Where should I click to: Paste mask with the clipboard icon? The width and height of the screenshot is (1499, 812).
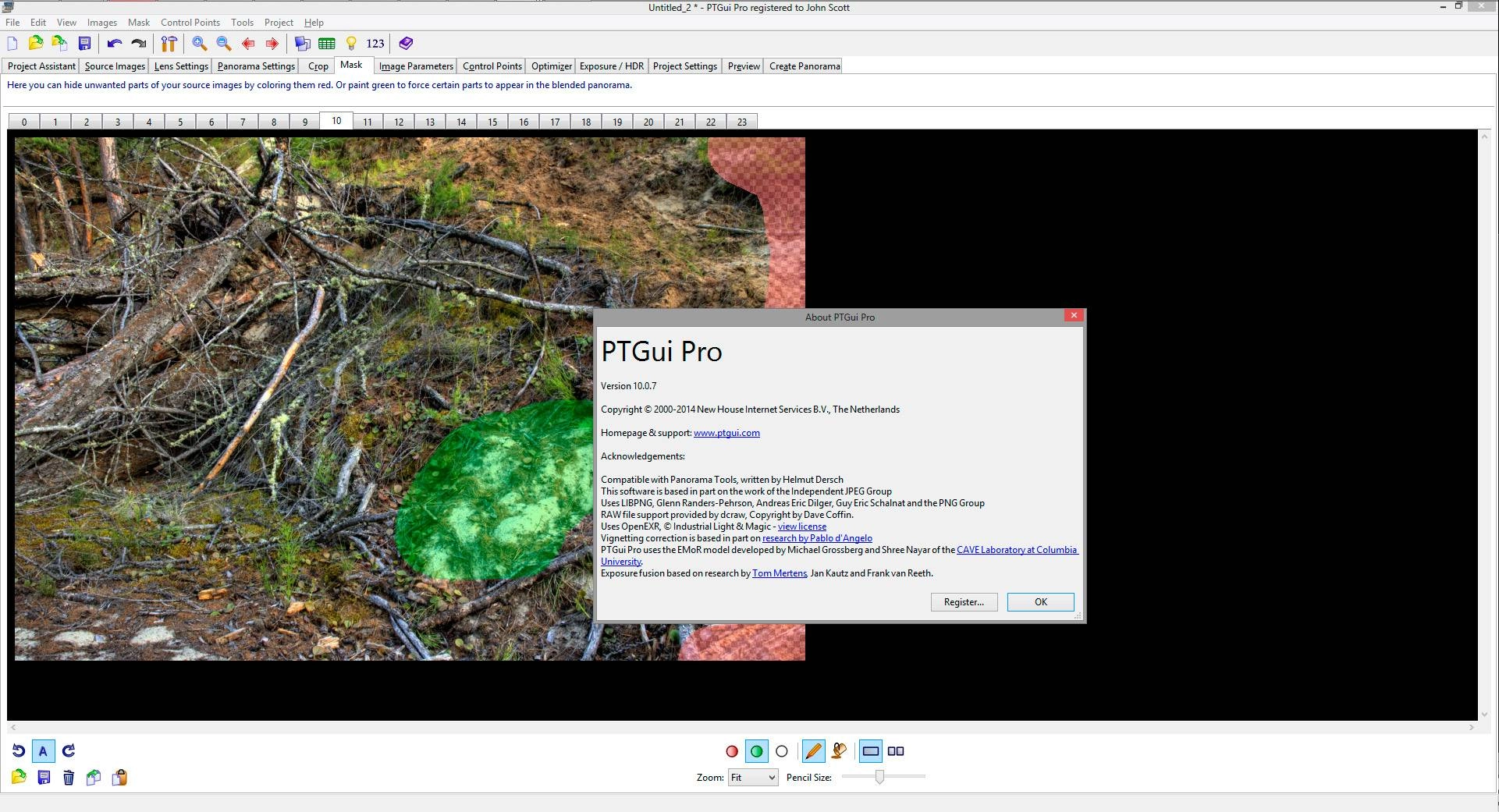click(x=119, y=777)
